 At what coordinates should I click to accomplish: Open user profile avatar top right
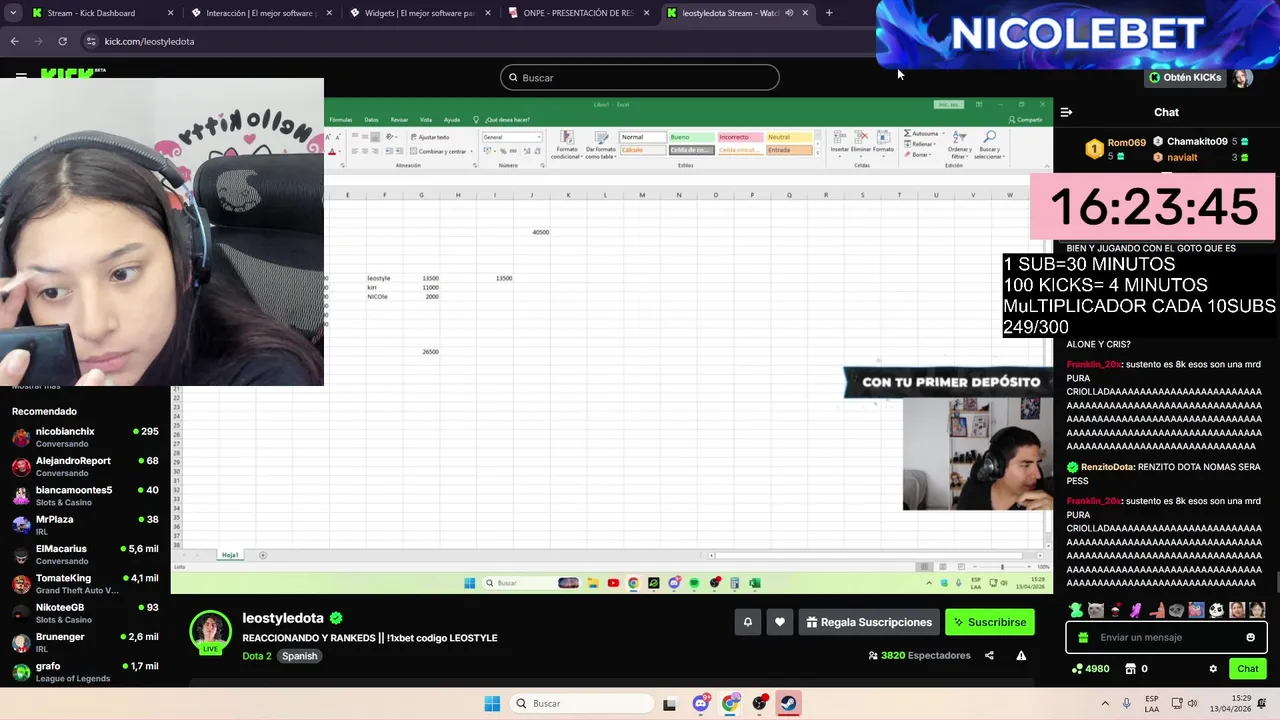pos(1243,78)
